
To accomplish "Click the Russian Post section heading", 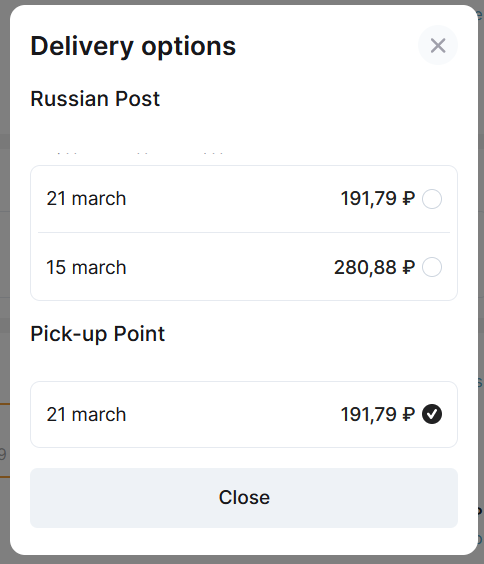I will pos(95,99).
